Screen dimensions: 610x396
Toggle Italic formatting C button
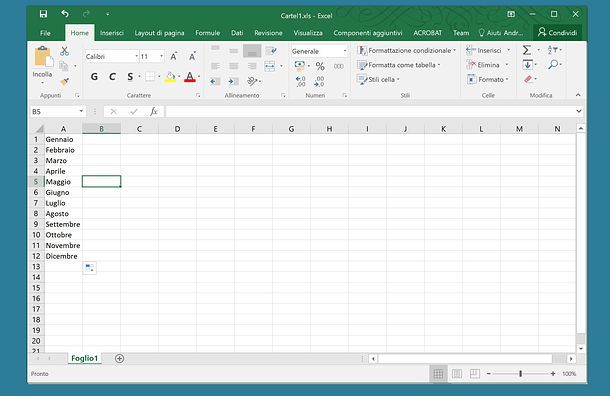(112, 77)
